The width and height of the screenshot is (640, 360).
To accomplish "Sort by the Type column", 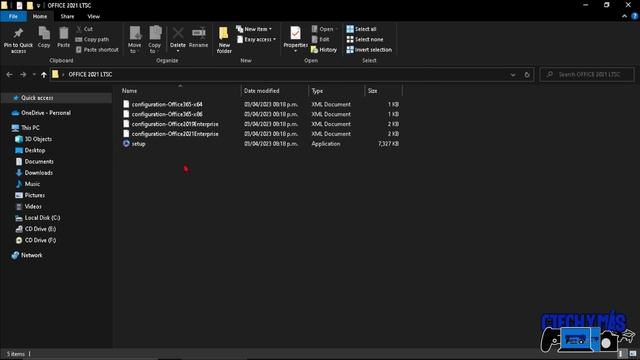I will point(317,91).
